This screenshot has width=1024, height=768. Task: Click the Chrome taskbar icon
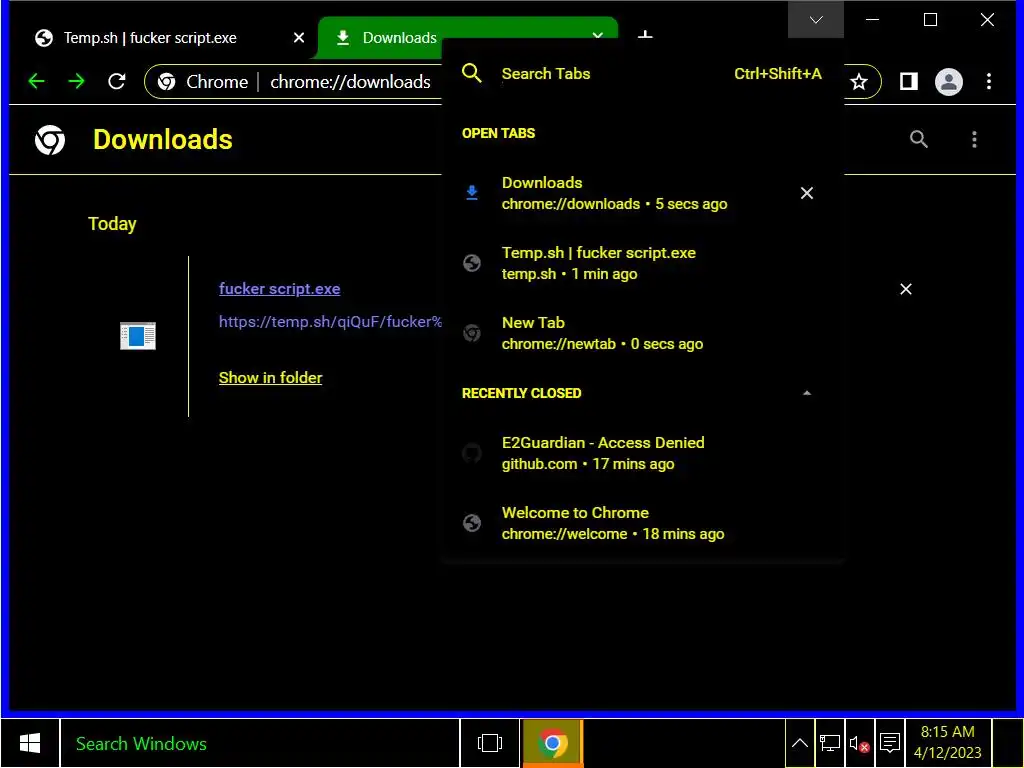(552, 743)
